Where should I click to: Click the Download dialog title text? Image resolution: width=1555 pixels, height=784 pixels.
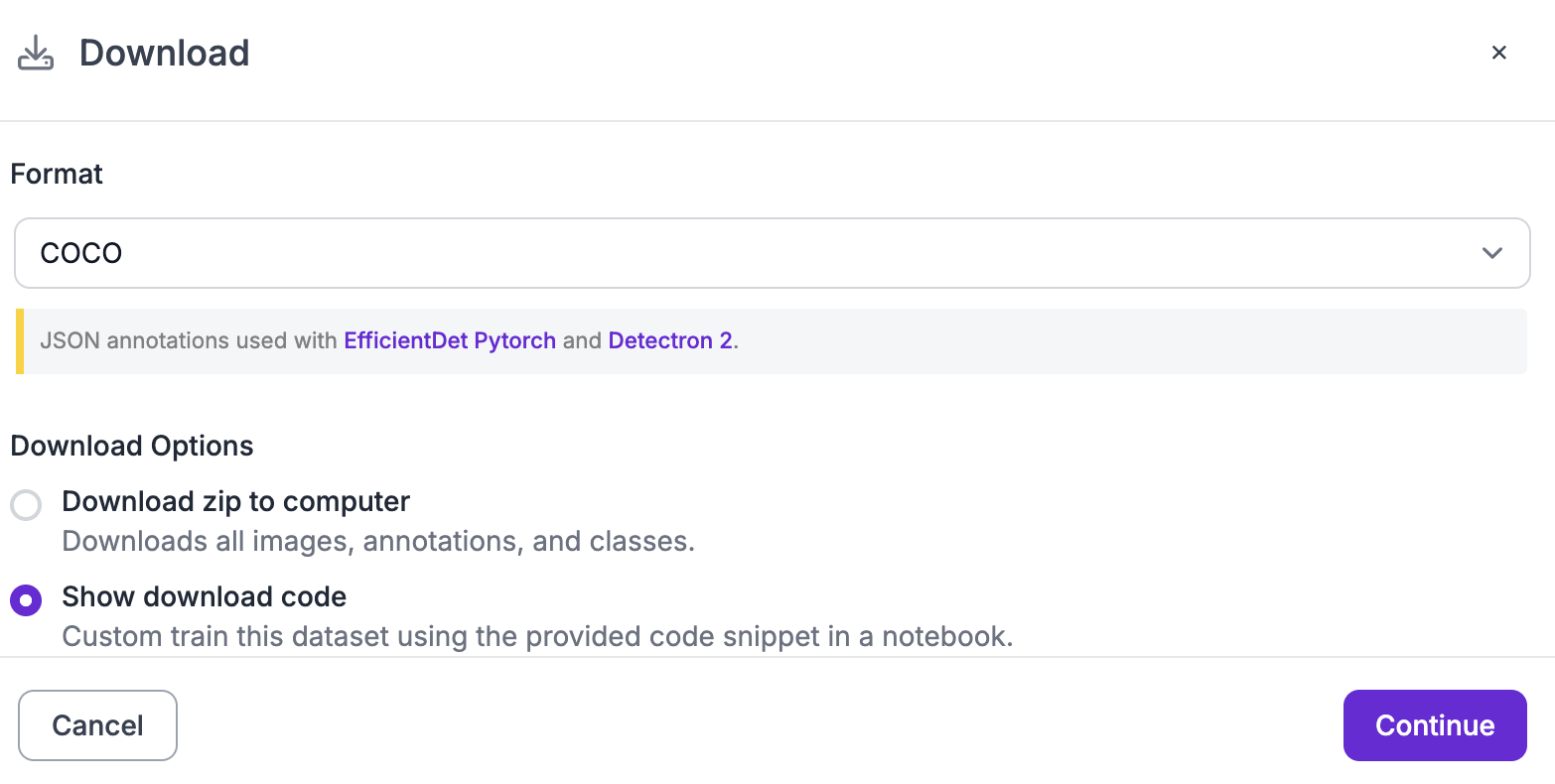point(165,54)
